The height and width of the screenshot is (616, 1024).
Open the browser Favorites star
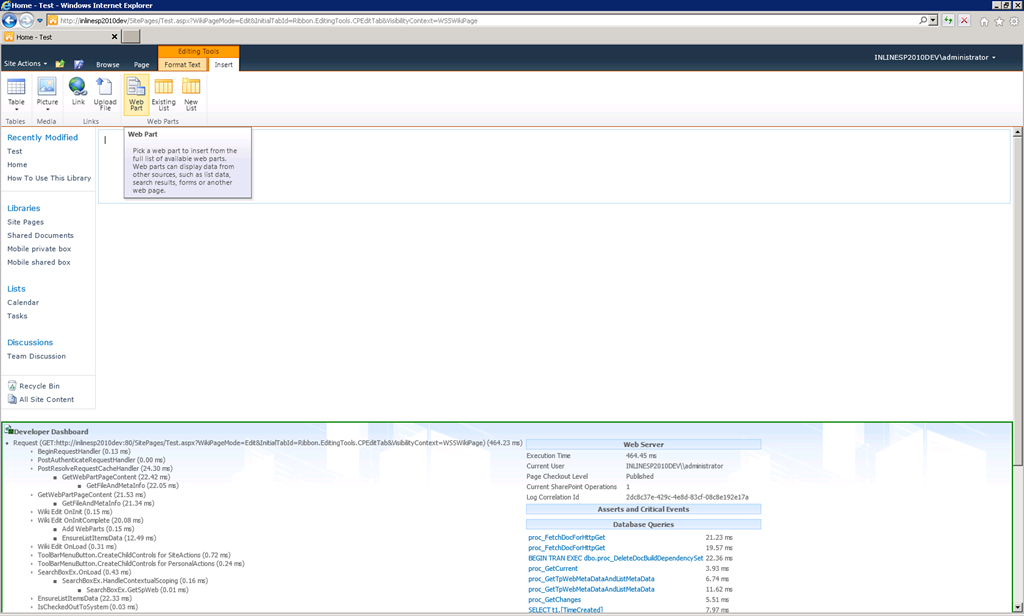click(999, 21)
